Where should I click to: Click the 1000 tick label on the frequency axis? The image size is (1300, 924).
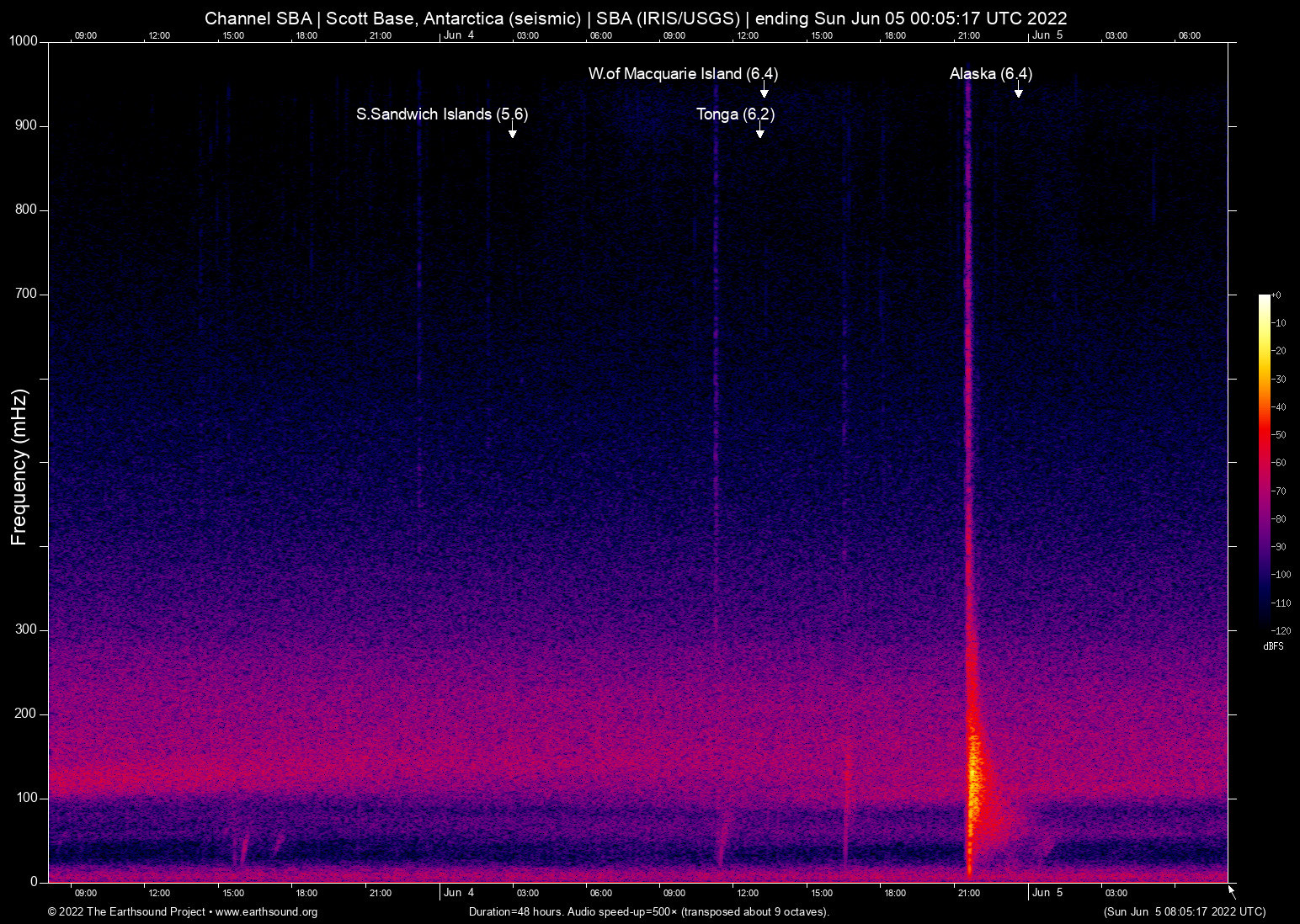pyautogui.click(x=24, y=41)
